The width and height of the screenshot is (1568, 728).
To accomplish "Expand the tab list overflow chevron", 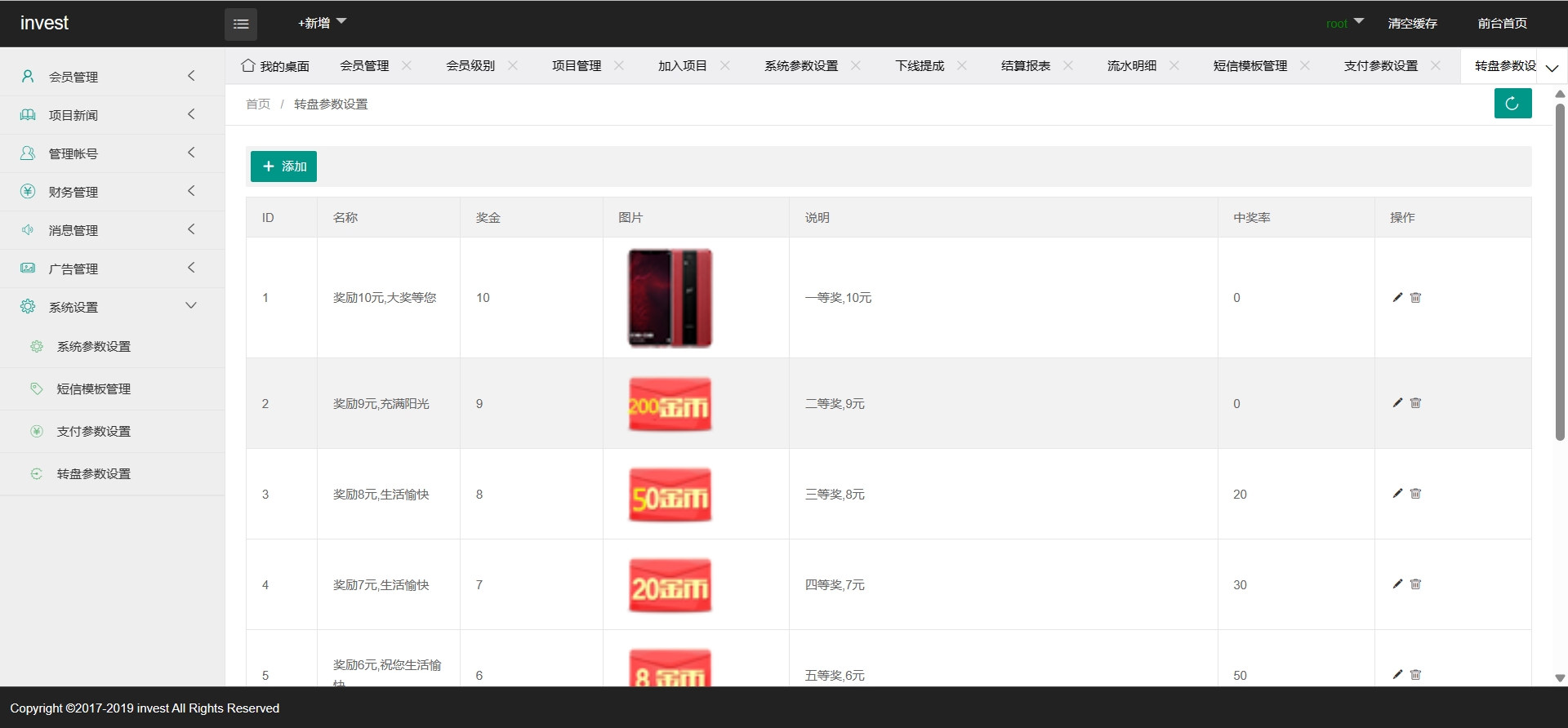I will pyautogui.click(x=1552, y=68).
